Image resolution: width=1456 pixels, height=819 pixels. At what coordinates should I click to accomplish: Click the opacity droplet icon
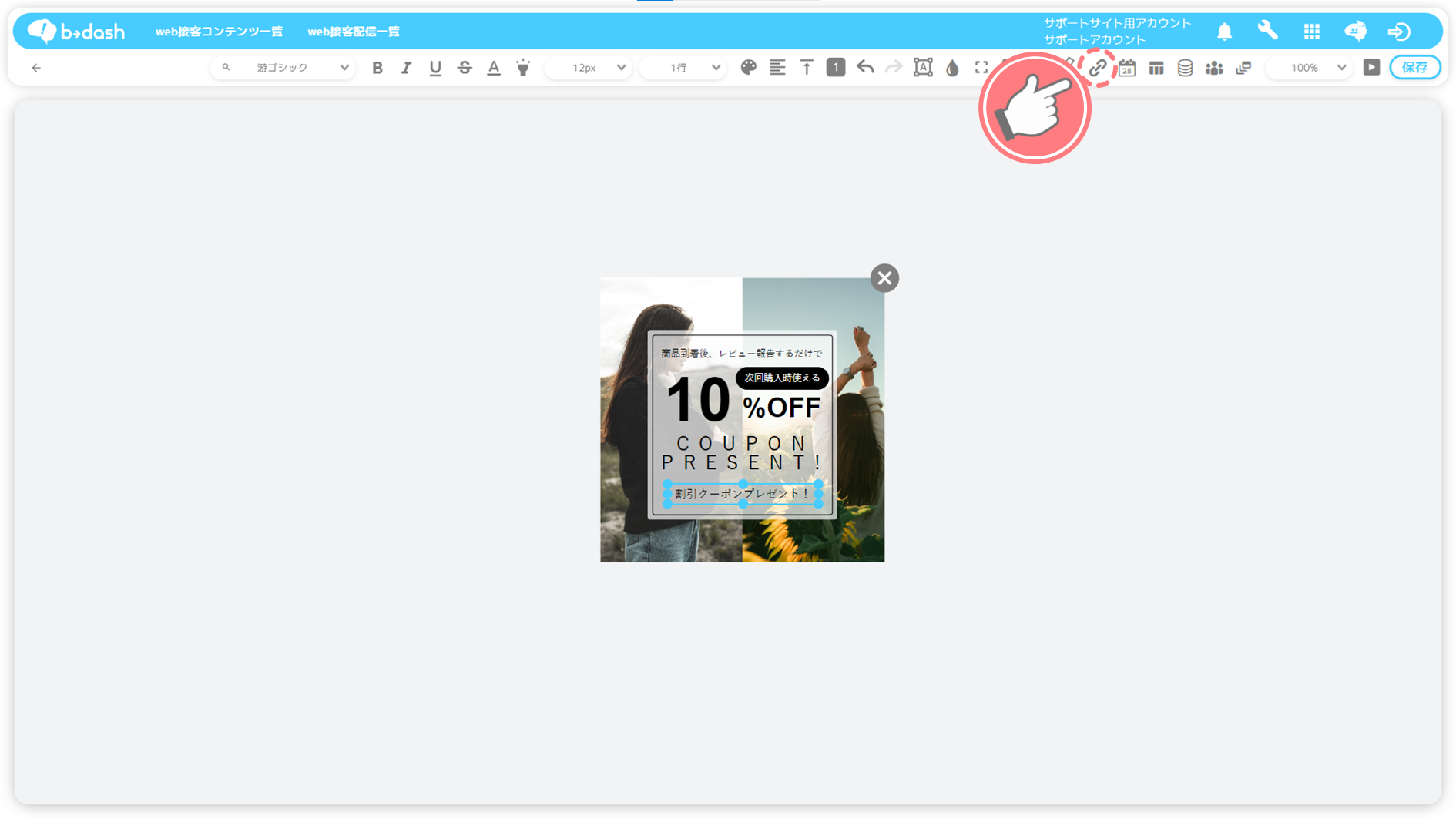(x=952, y=68)
